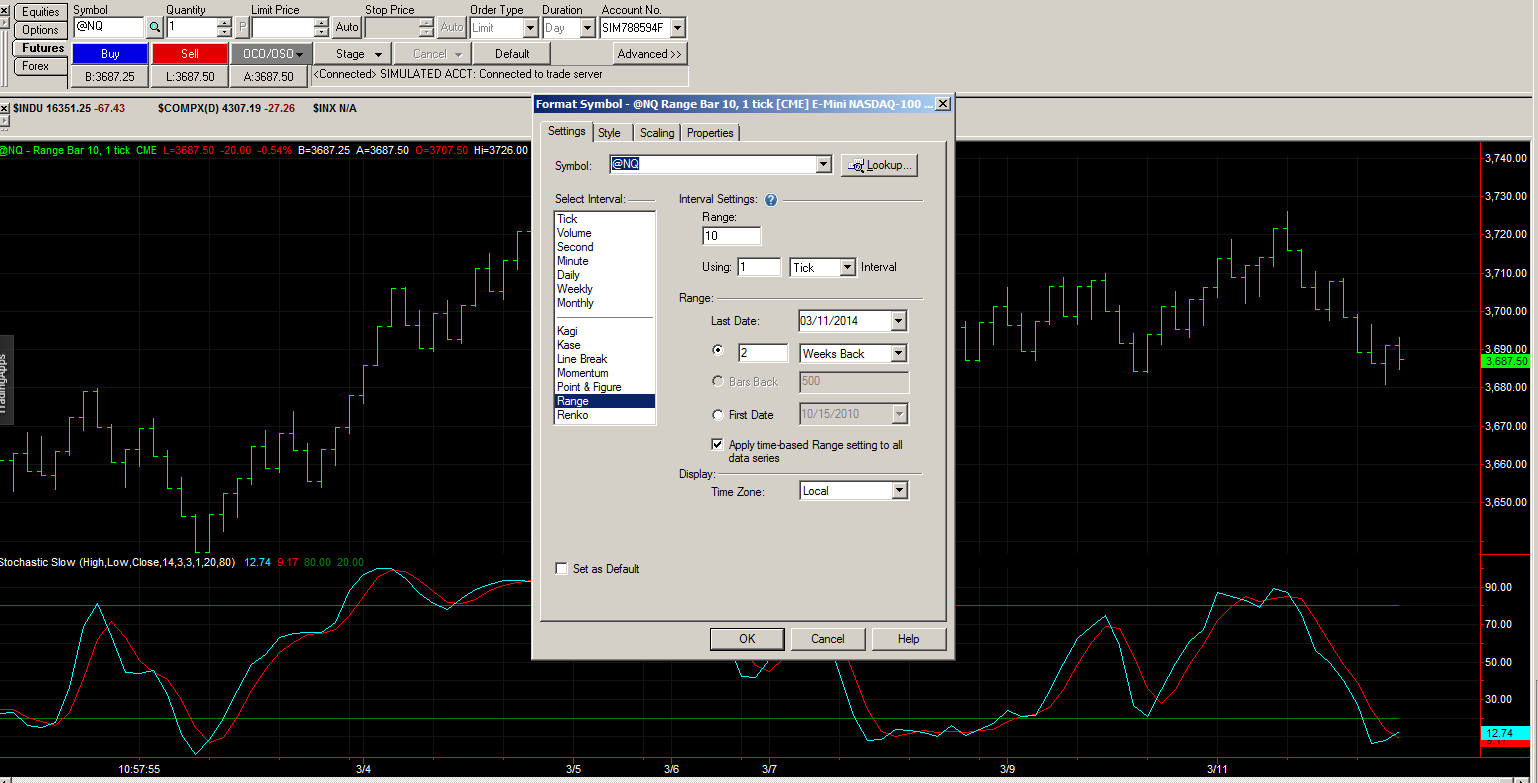Enable the Set as Default checkbox
The width and height of the screenshot is (1538, 783).
[562, 569]
